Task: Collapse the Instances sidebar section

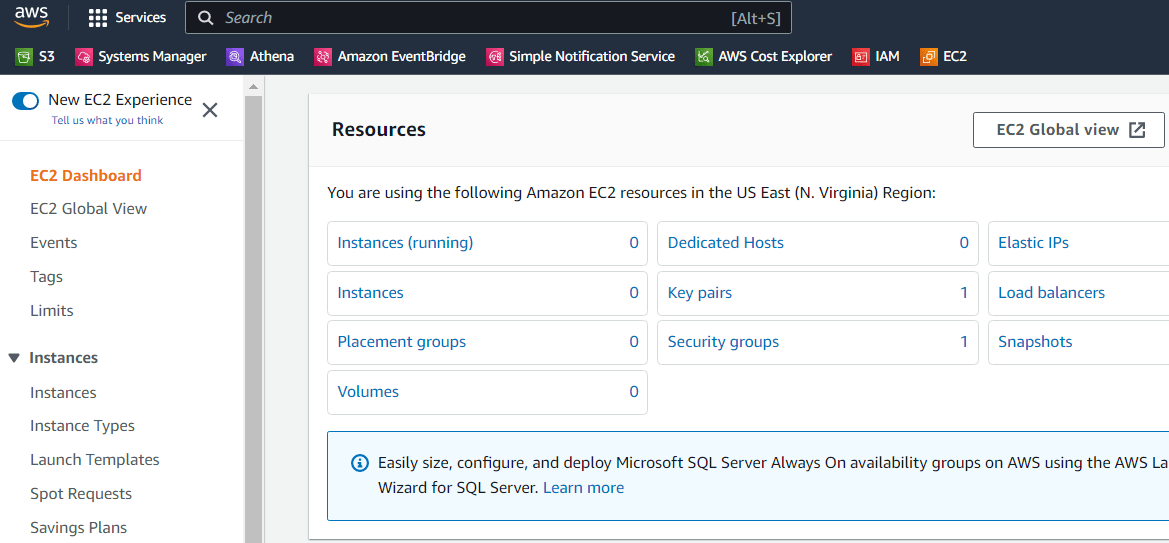Action: pos(13,358)
